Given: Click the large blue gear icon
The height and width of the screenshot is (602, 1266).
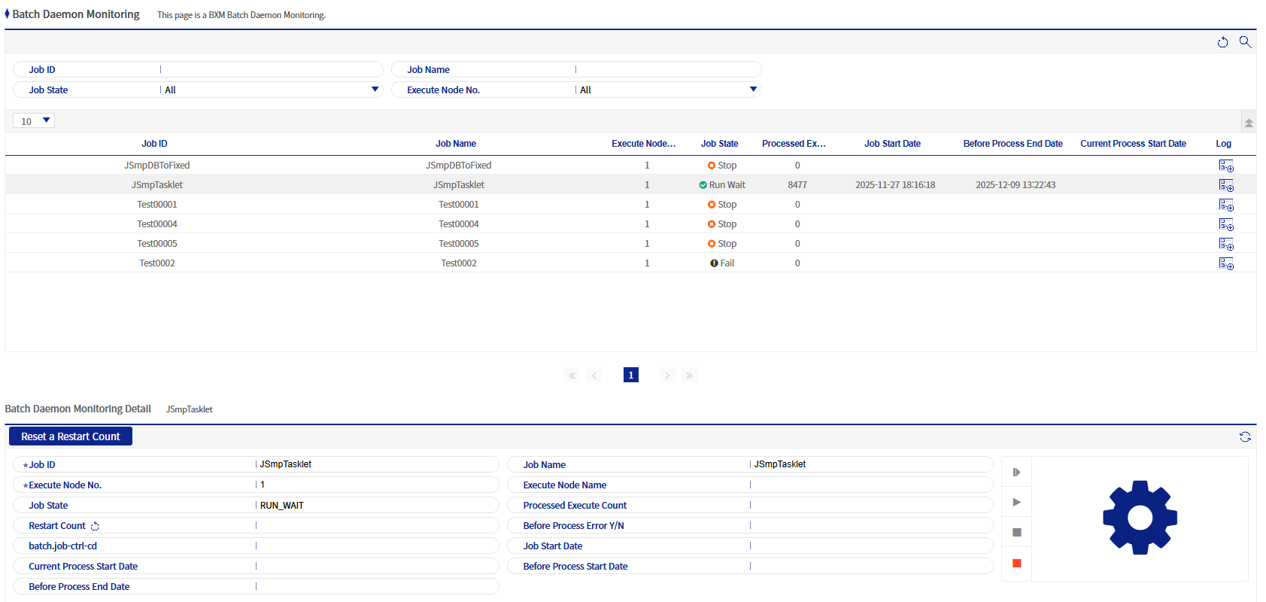Looking at the screenshot, I should pos(1139,518).
